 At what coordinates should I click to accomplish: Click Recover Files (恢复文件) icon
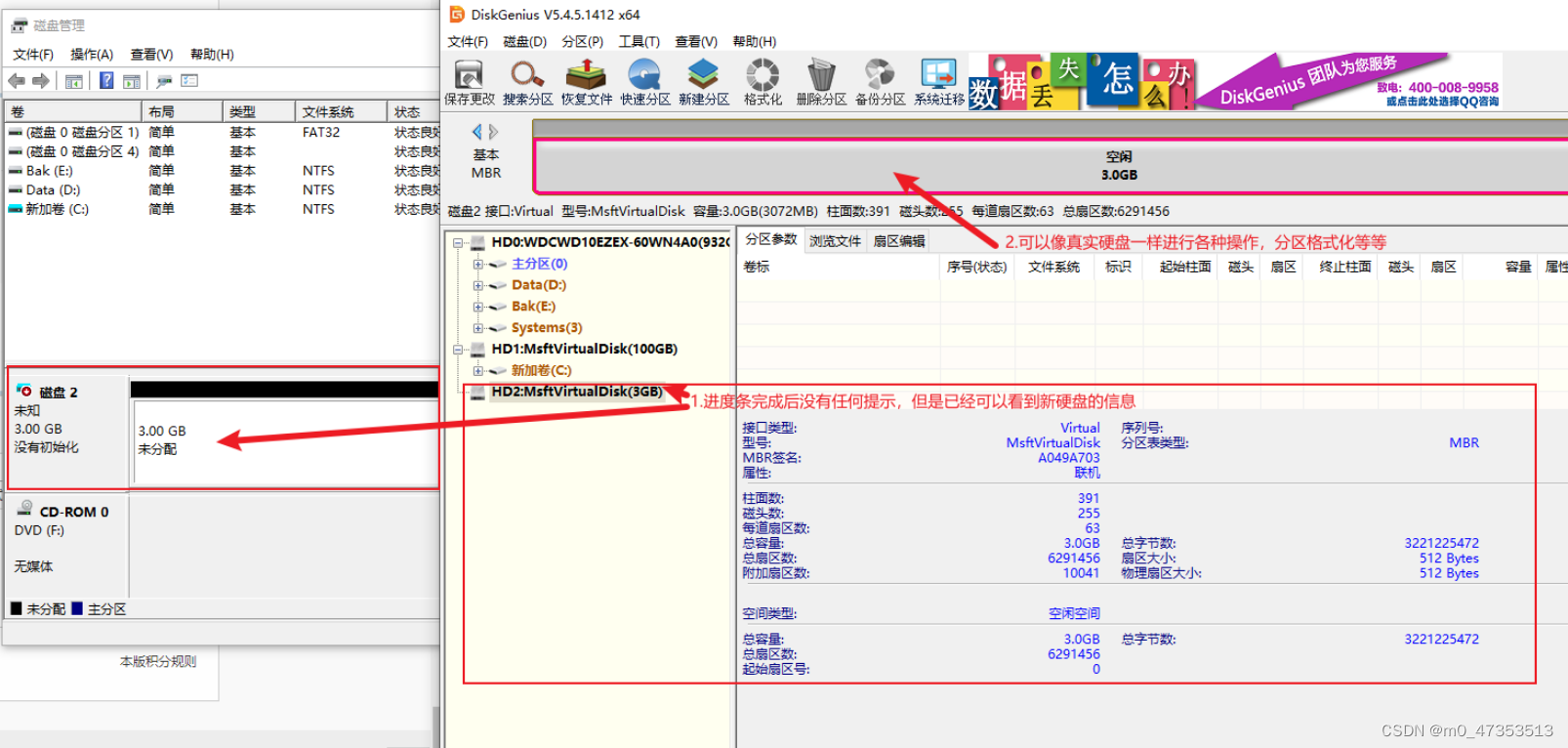(x=586, y=82)
